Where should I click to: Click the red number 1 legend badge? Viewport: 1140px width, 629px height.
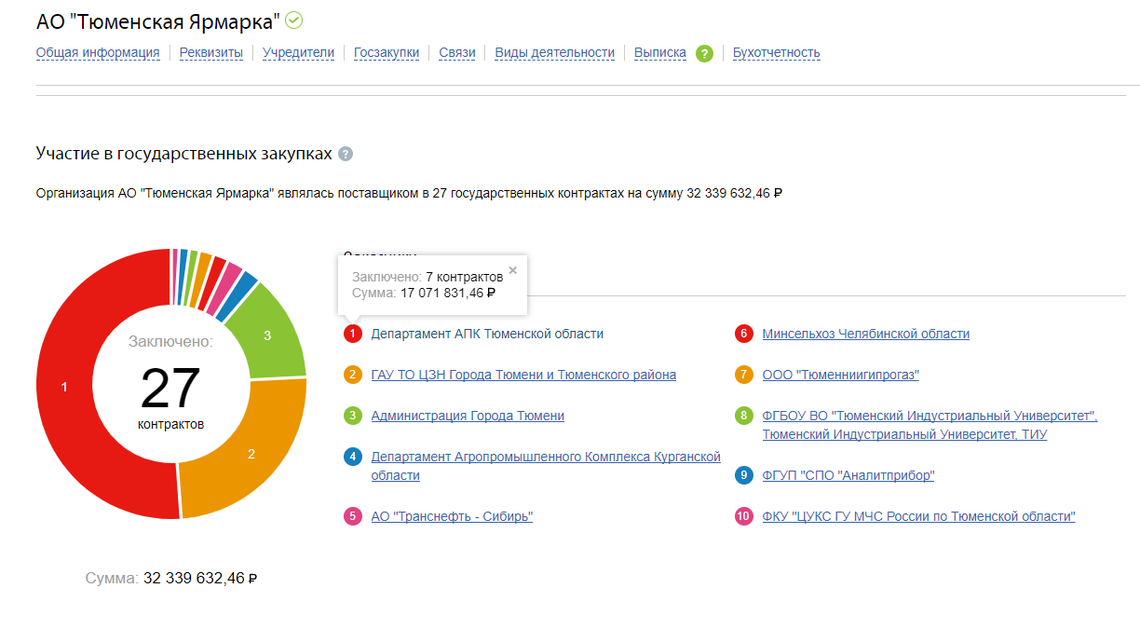pos(353,334)
